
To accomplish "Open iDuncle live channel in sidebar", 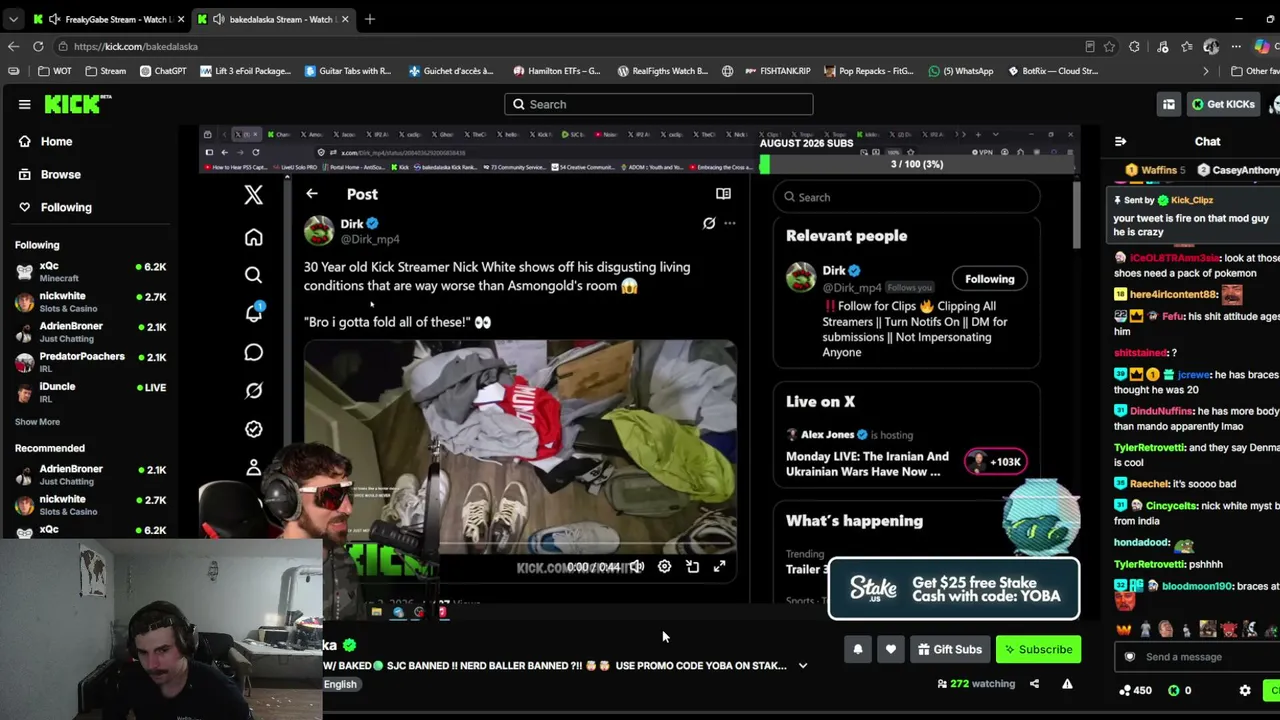I will (90, 392).
